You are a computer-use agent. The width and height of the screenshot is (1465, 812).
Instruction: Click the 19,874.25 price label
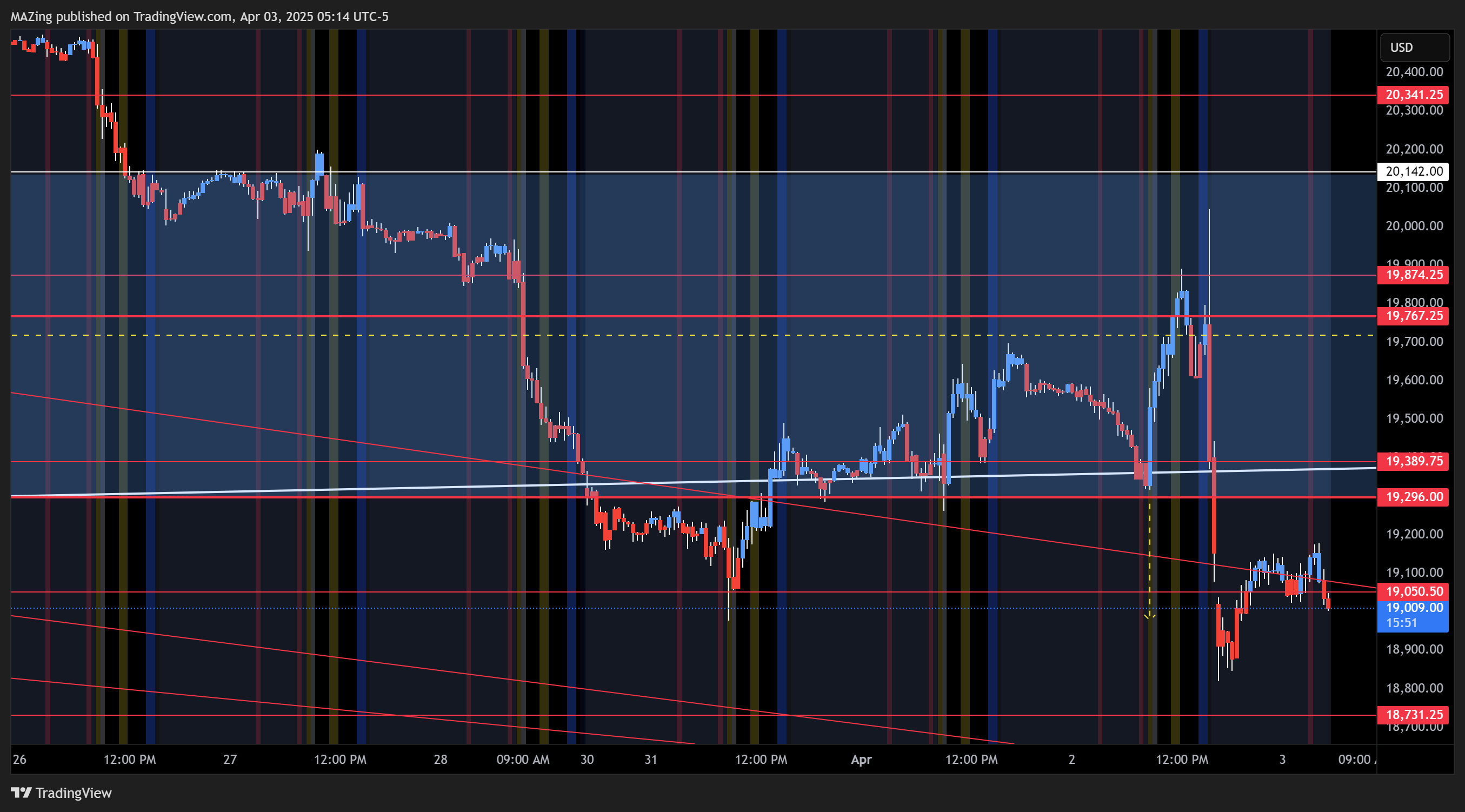coord(1413,275)
